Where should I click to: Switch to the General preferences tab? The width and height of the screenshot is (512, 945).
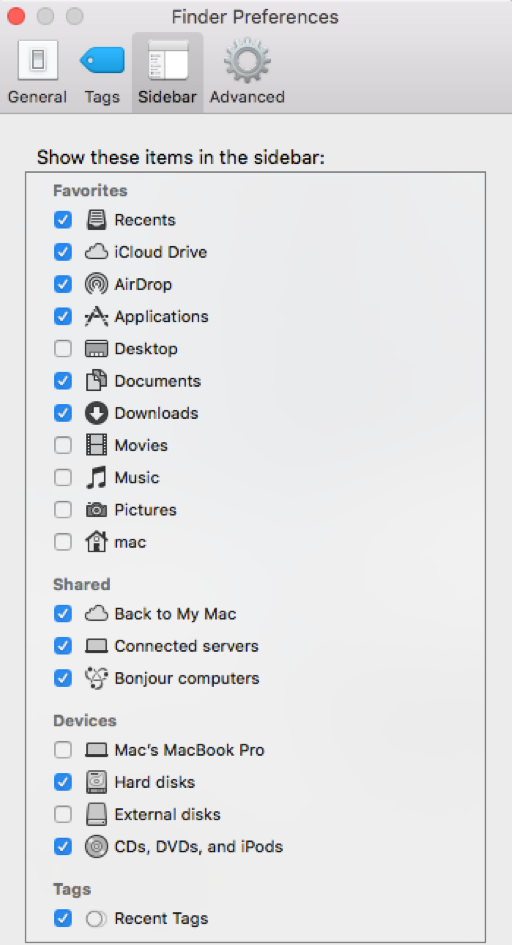point(37,72)
